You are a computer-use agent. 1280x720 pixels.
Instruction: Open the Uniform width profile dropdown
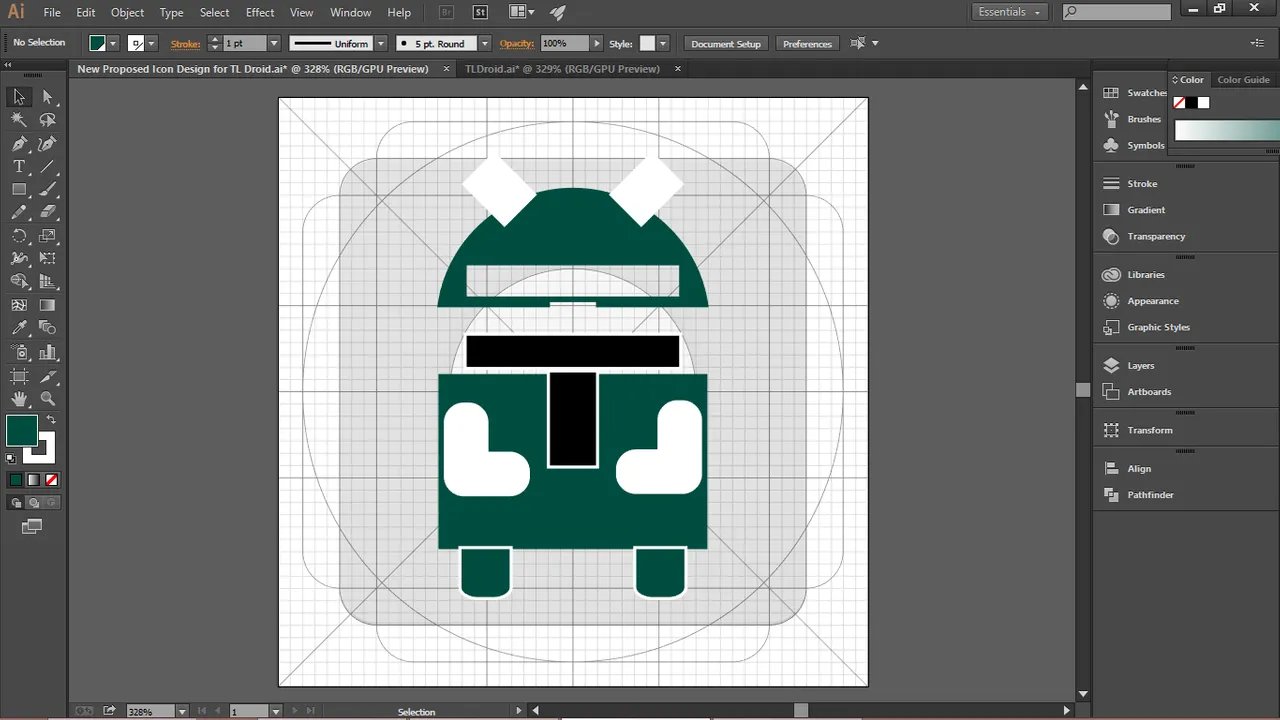[x=380, y=43]
